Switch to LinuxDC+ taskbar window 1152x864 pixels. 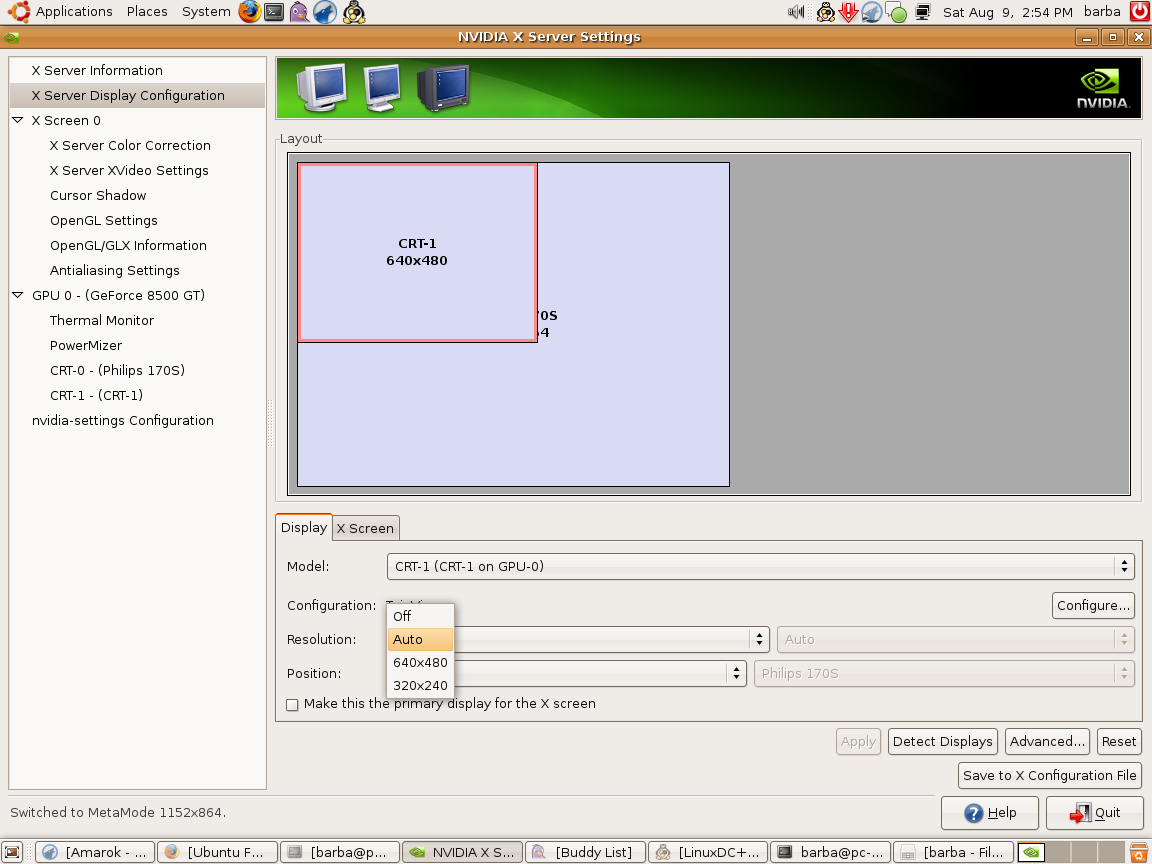point(708,852)
